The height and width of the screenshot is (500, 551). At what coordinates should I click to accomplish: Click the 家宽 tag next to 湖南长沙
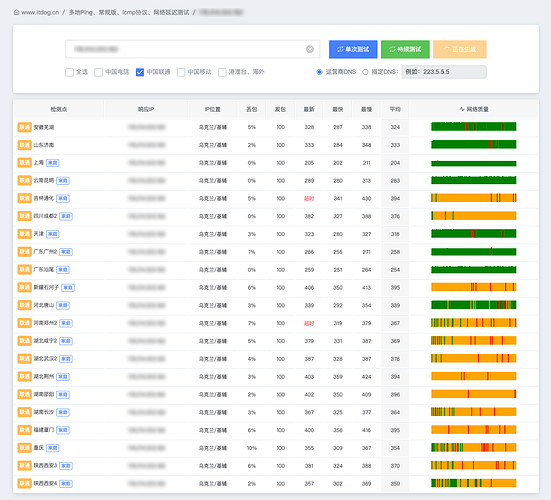click(63, 412)
